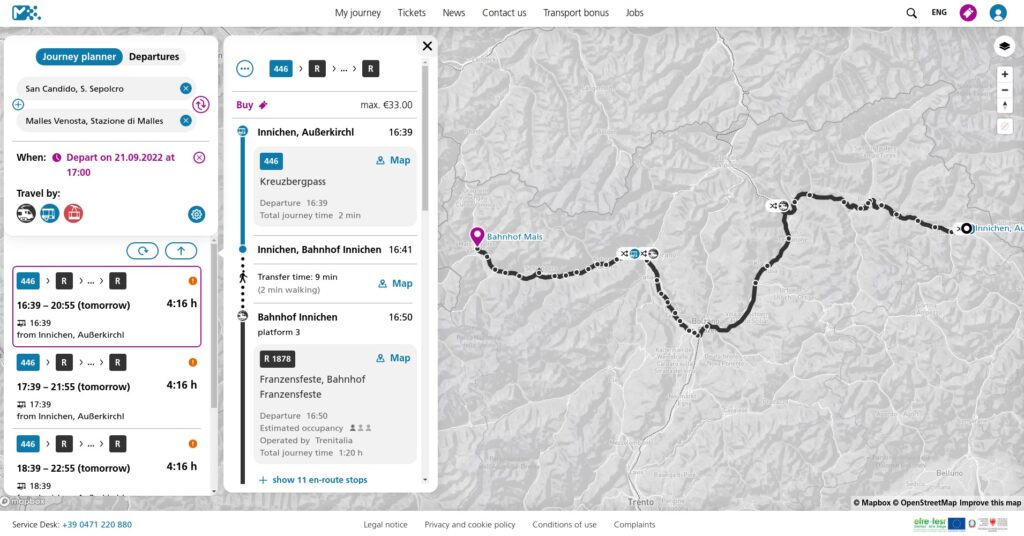Open News page
Image resolution: width=1024 pixels, height=536 pixels.
[x=454, y=12]
